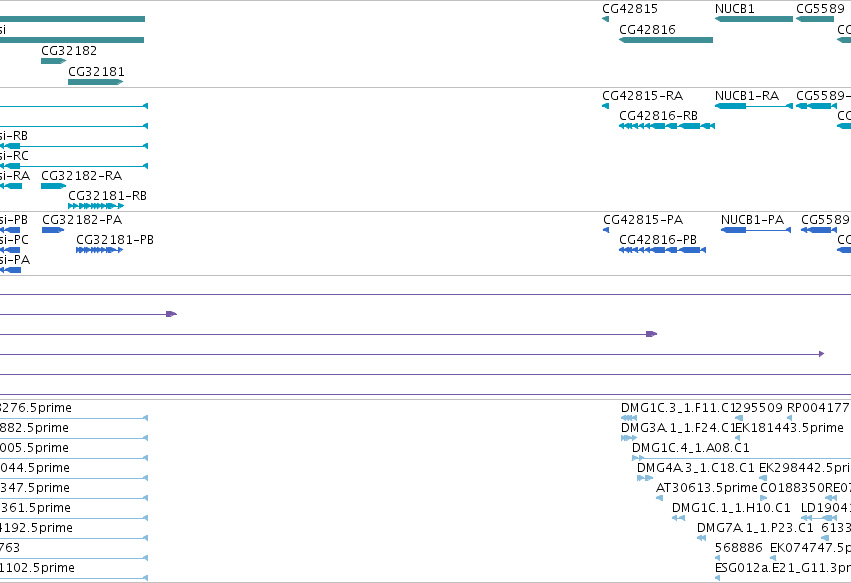
Task: Click transcript CG32181-RB label
Action: 107,195
